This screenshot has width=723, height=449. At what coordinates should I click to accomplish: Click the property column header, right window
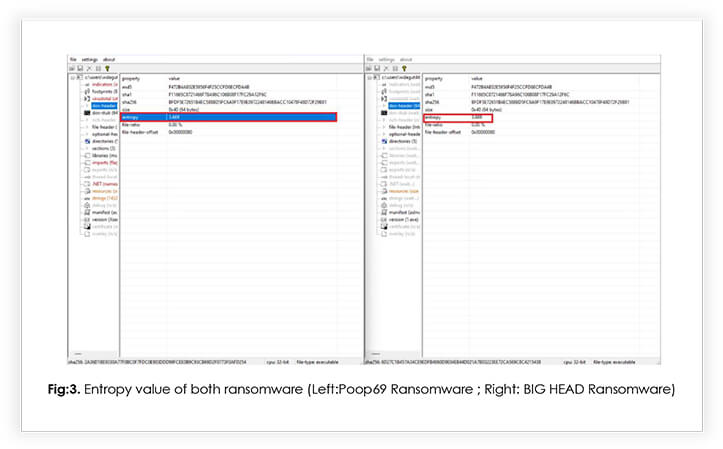(433, 78)
